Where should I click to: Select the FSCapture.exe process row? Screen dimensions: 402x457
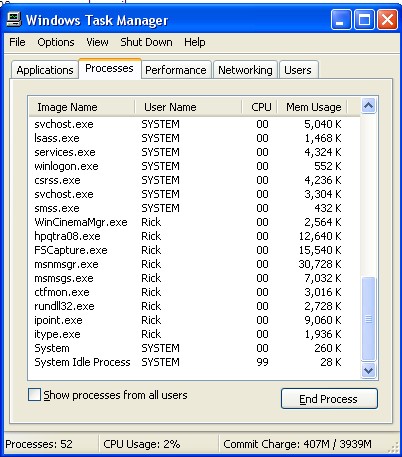tap(194, 250)
